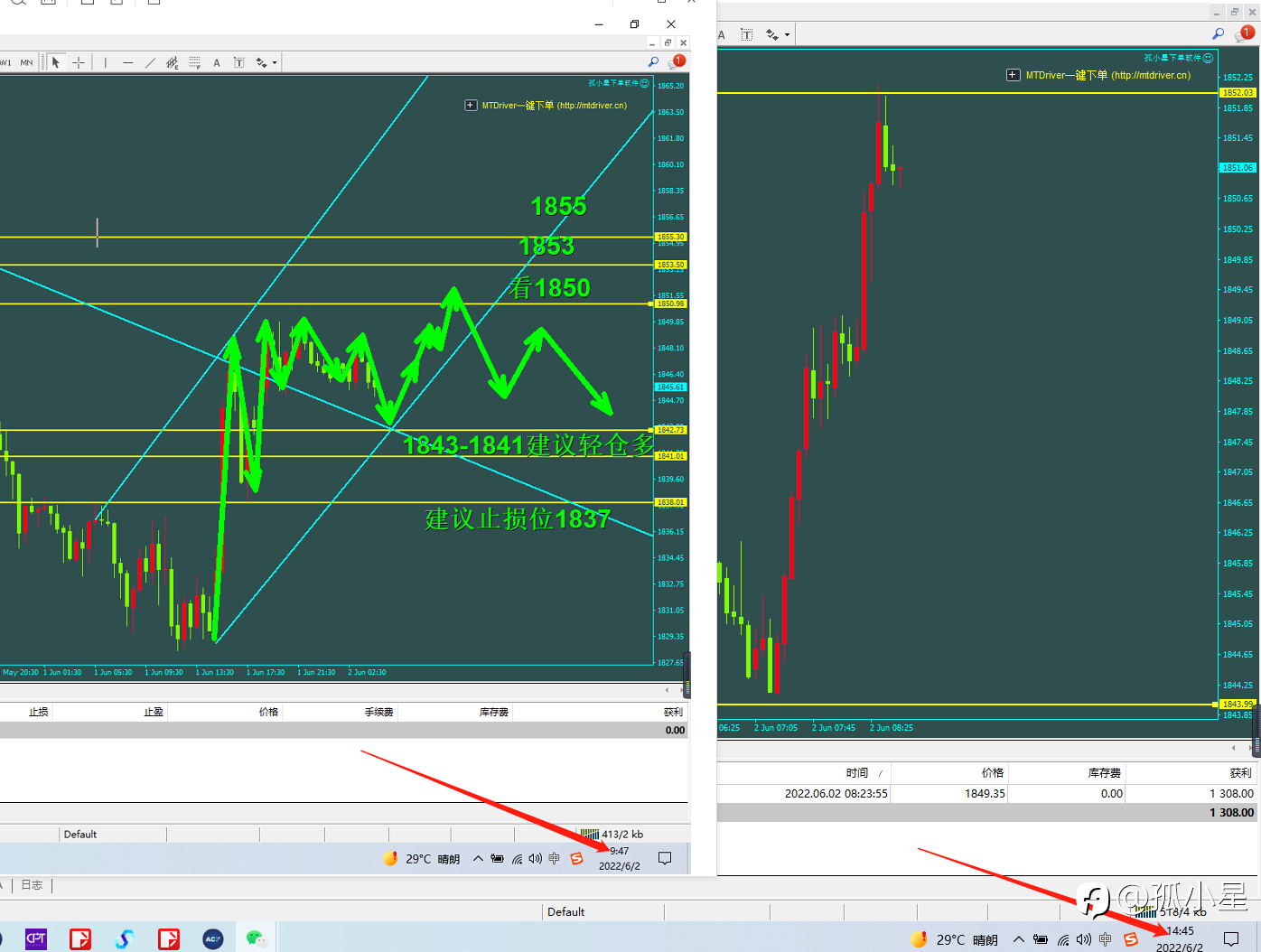Image resolution: width=1261 pixels, height=952 pixels.
Task: Click the arrows objects tool in right toolbar
Action: tap(772, 34)
